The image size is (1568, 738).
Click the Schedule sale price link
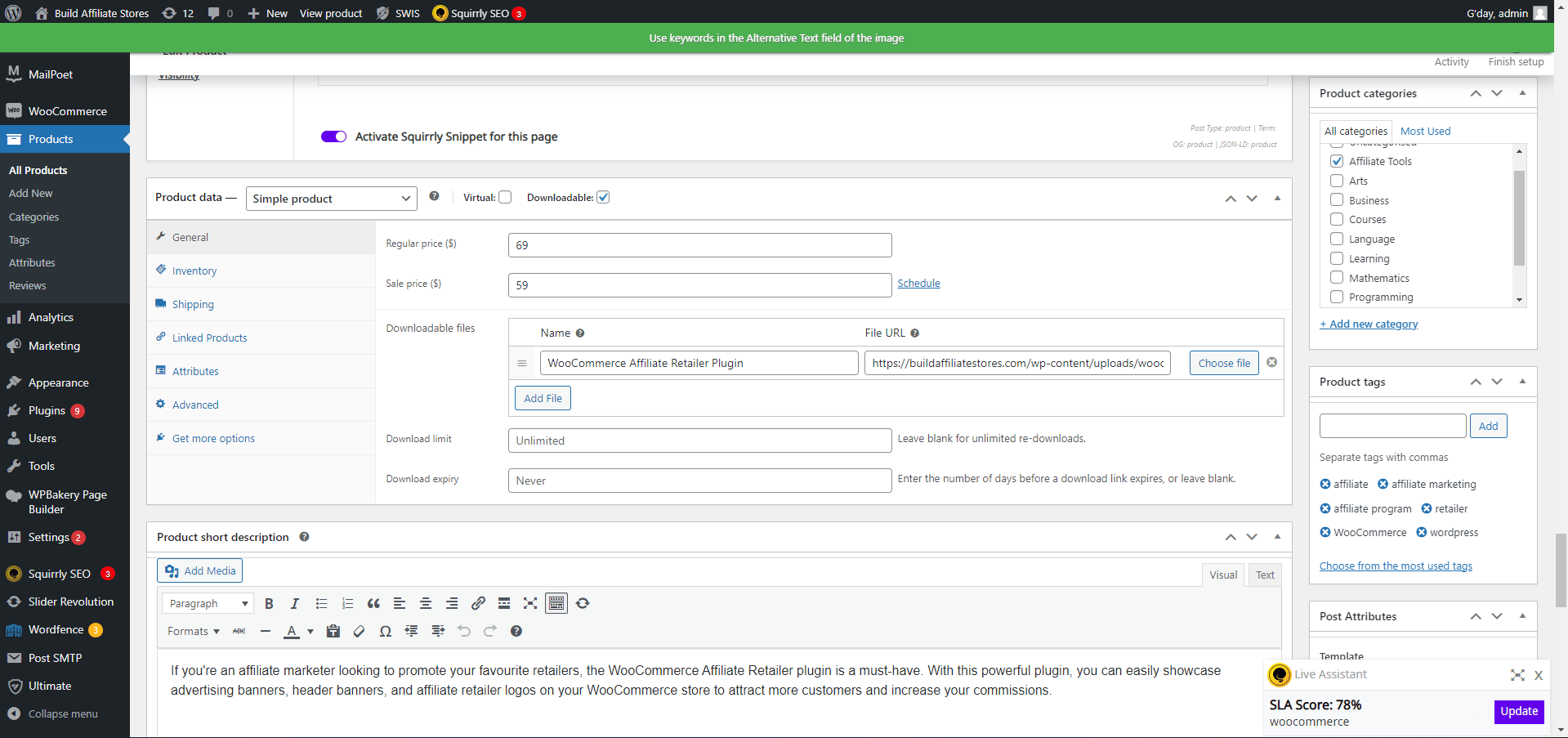[x=918, y=284]
